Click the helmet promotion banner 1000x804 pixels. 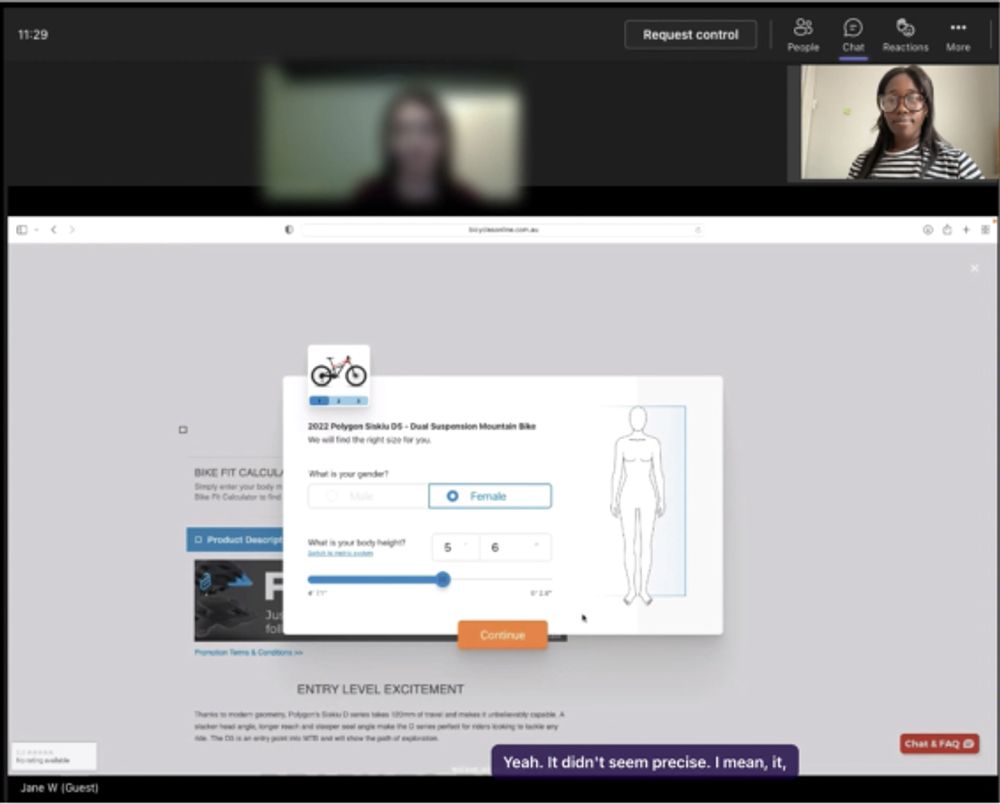coord(239,601)
